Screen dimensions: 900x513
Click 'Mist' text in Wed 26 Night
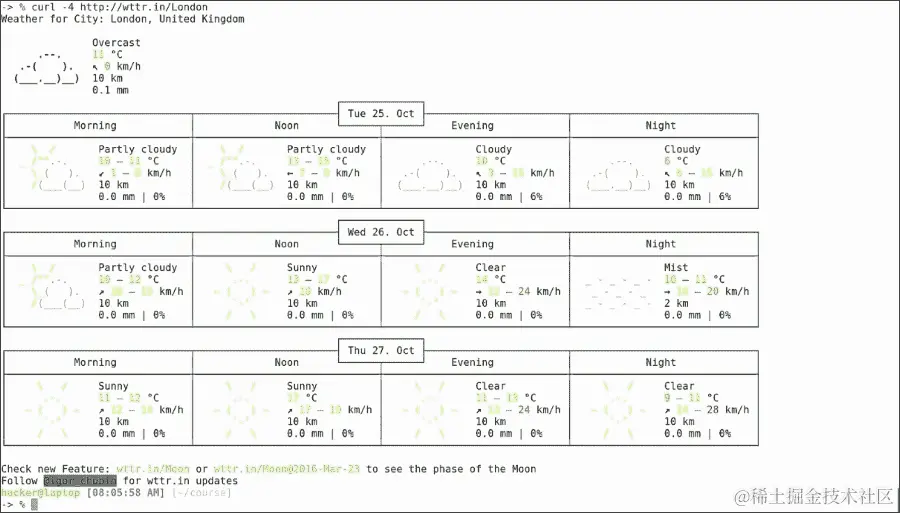click(x=676, y=267)
